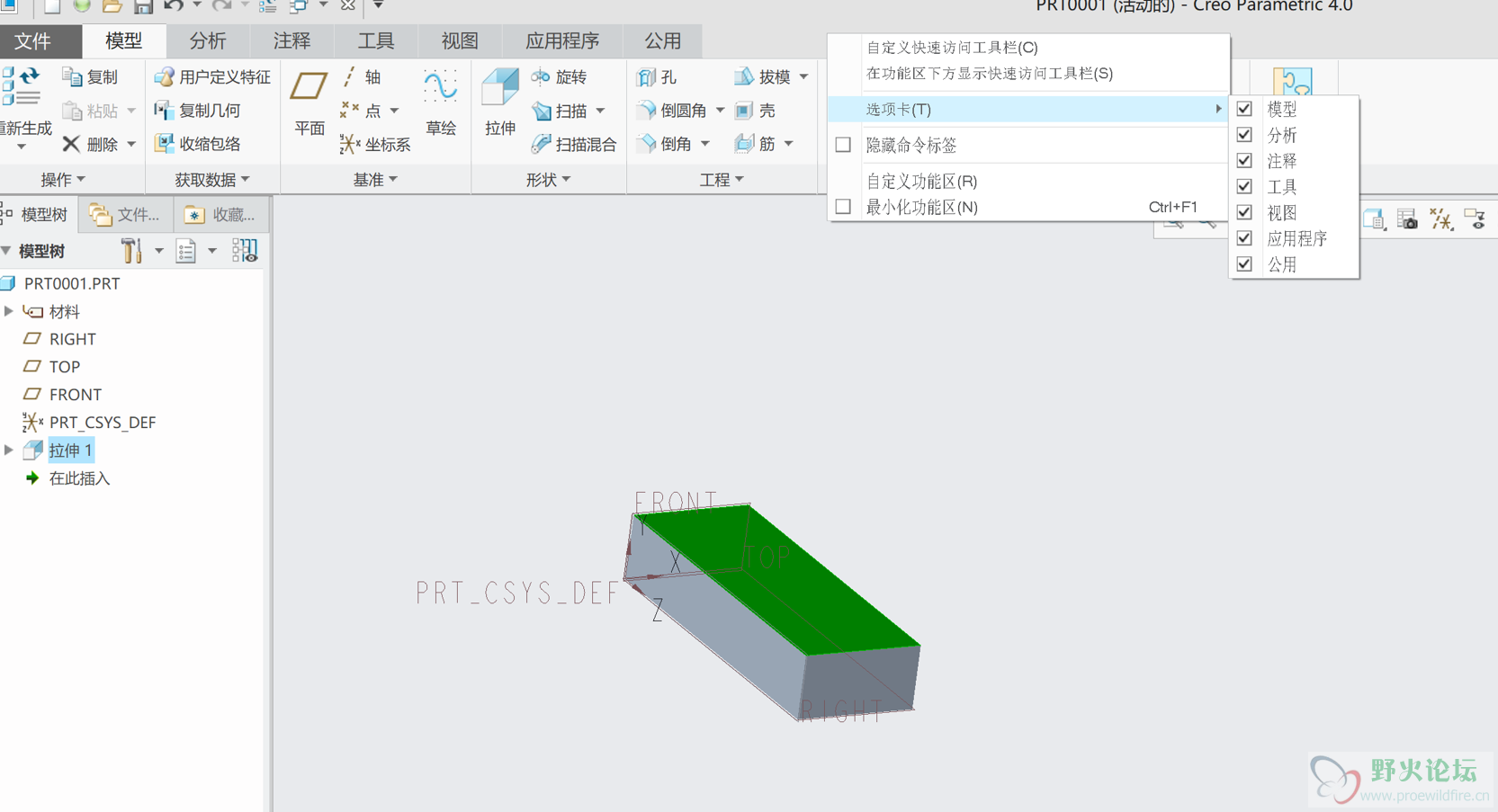
Task: Select PRT_CSYS_DEF in model tree
Action: click(103, 423)
